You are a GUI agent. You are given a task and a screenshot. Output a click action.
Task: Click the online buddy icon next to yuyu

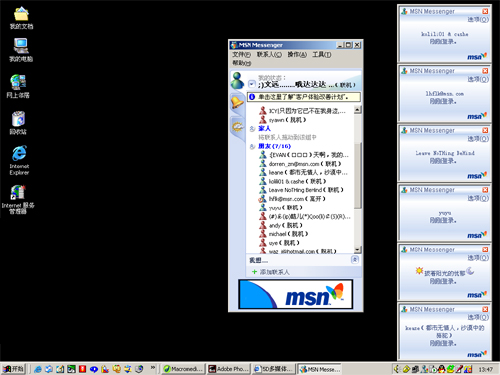(x=263, y=207)
